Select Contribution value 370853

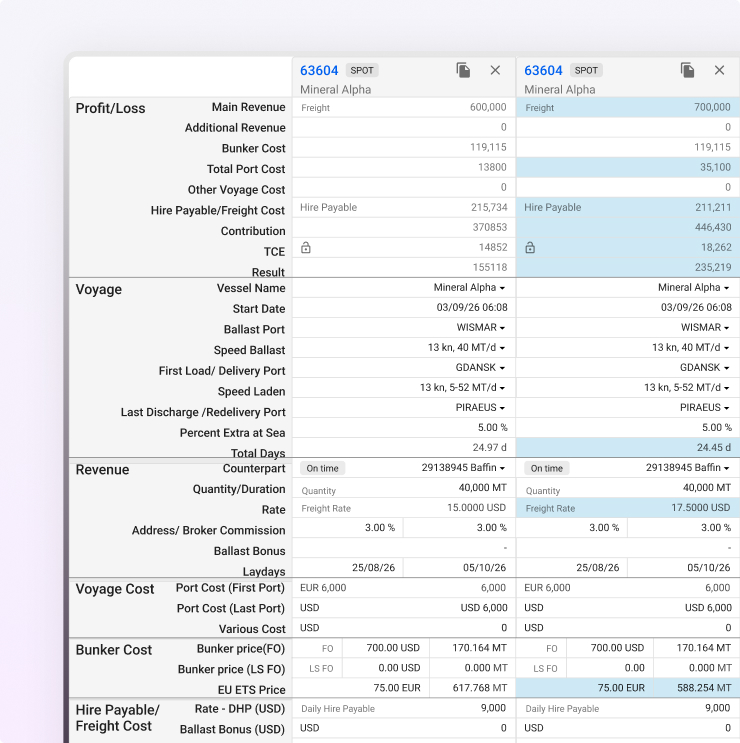click(489, 227)
